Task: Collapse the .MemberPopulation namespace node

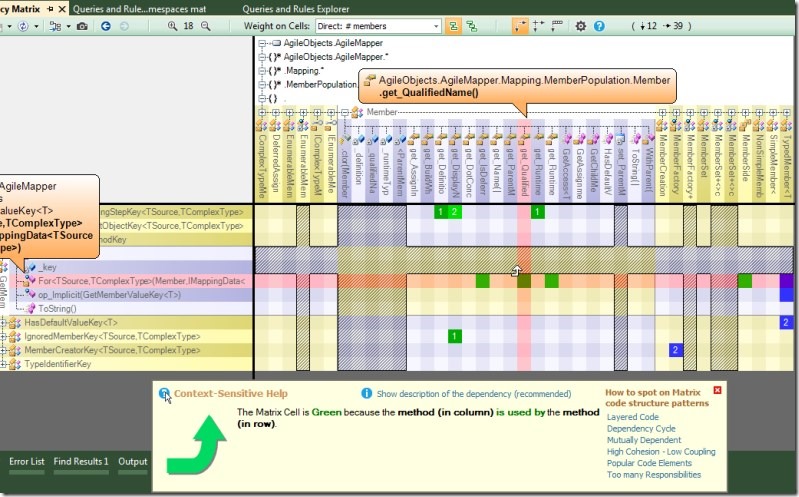Action: pyautogui.click(x=261, y=85)
